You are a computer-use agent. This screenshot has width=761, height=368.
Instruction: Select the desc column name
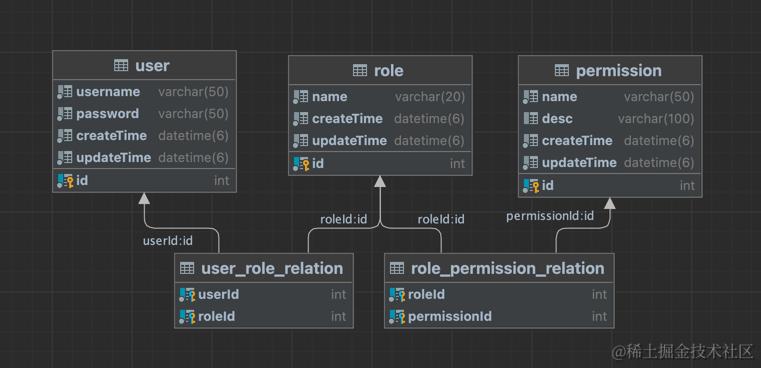pyautogui.click(x=558, y=118)
